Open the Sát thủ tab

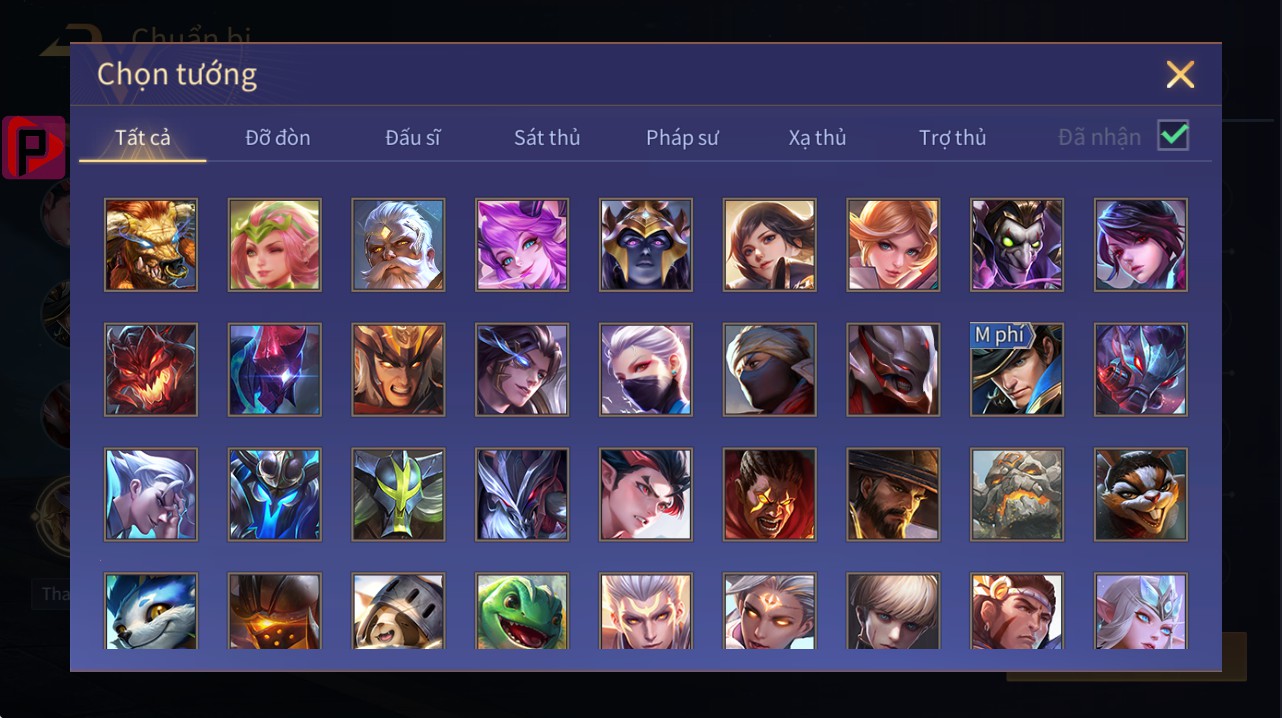547,137
